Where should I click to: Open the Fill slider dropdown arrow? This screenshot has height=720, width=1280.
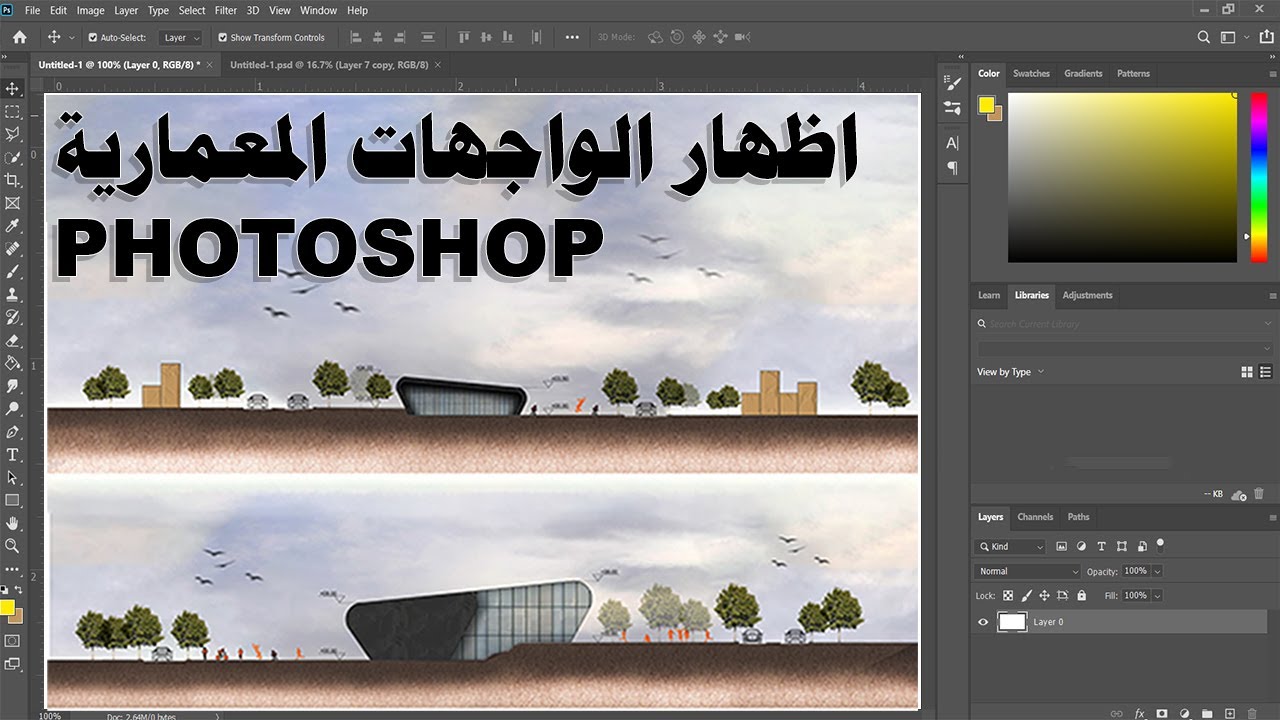[x=1158, y=596]
